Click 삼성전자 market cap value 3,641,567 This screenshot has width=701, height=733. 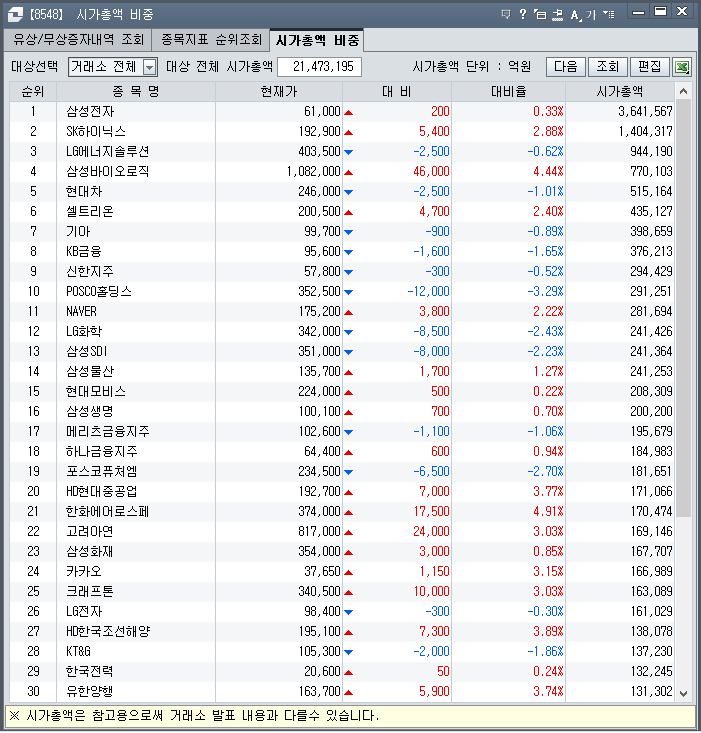click(645, 111)
